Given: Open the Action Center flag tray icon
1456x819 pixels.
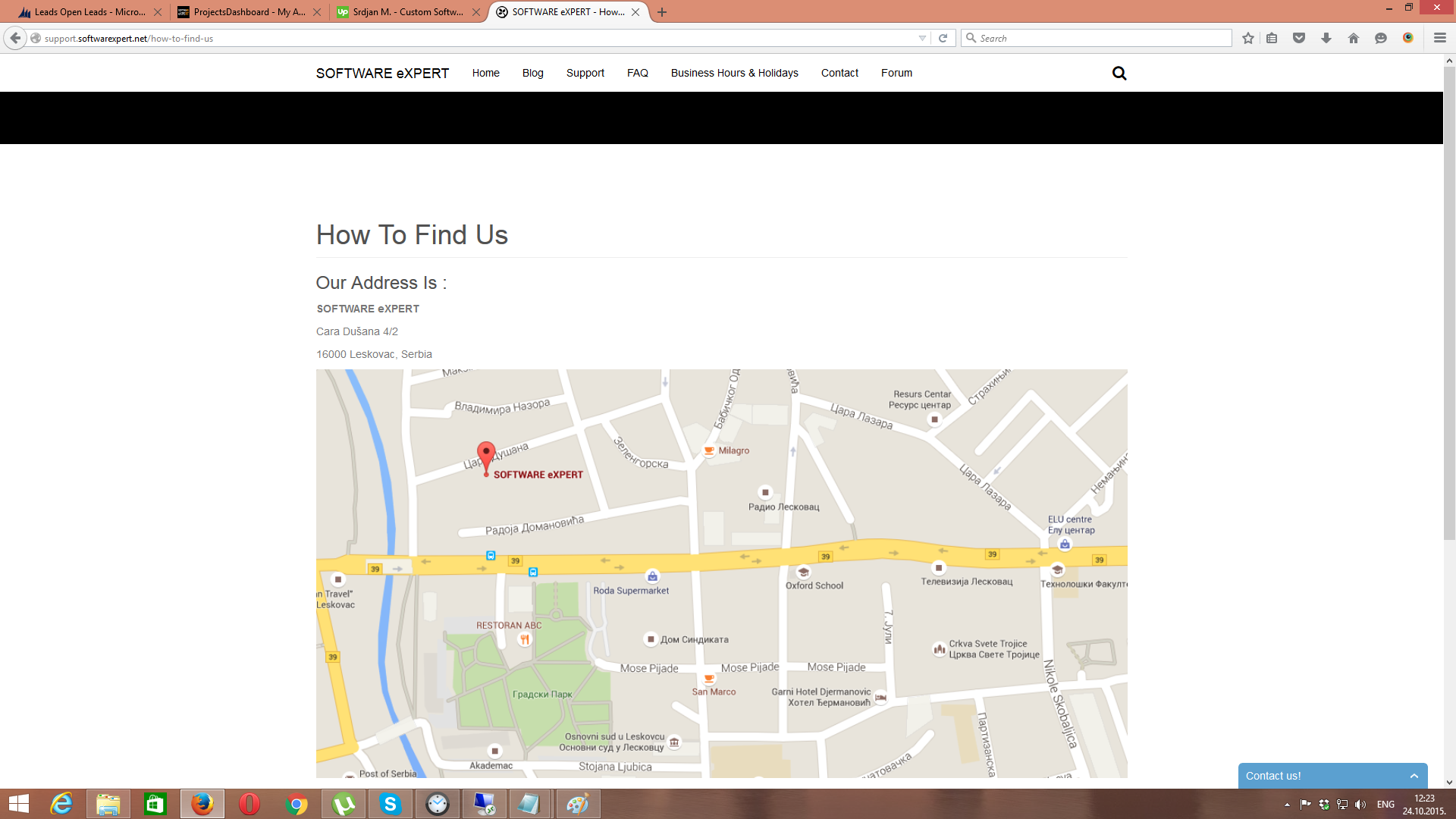Looking at the screenshot, I should tap(1305, 805).
